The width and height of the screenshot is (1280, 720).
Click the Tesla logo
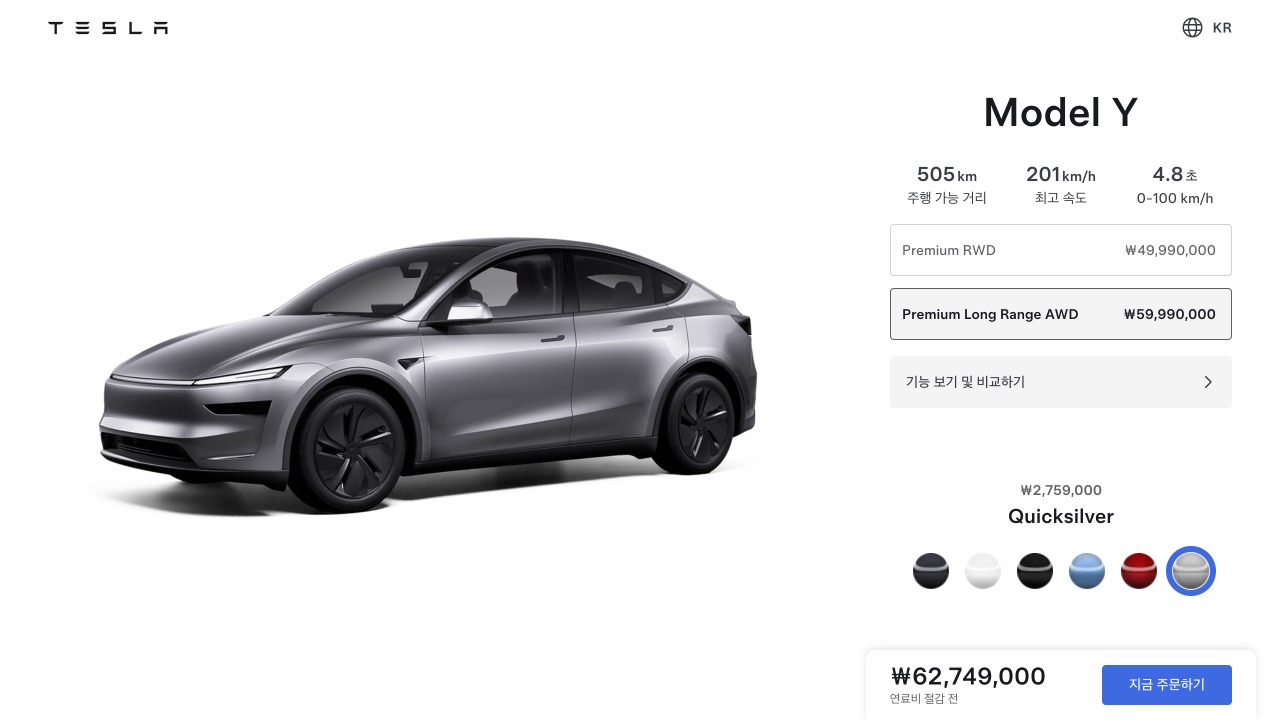tap(108, 28)
